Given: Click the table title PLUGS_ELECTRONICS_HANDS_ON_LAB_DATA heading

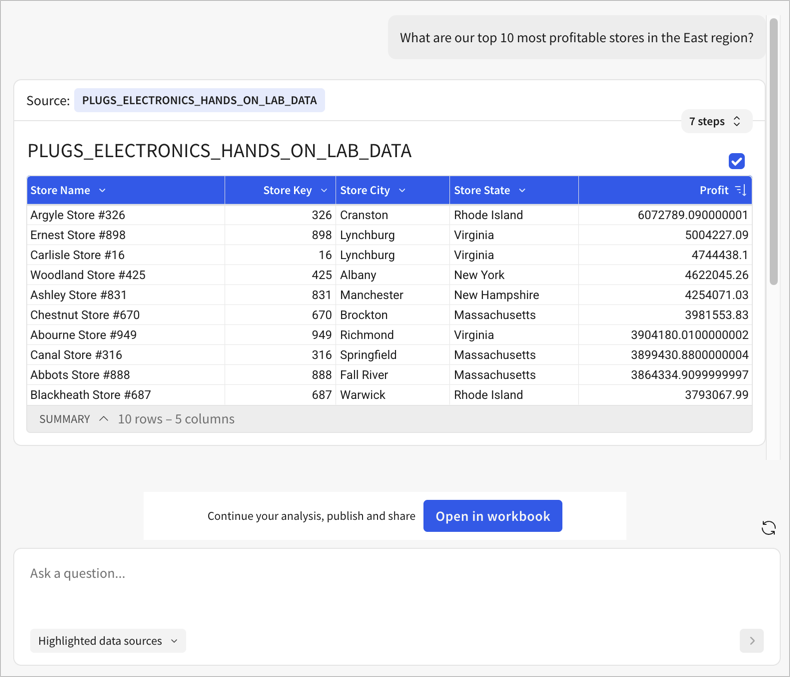Looking at the screenshot, I should [220, 151].
